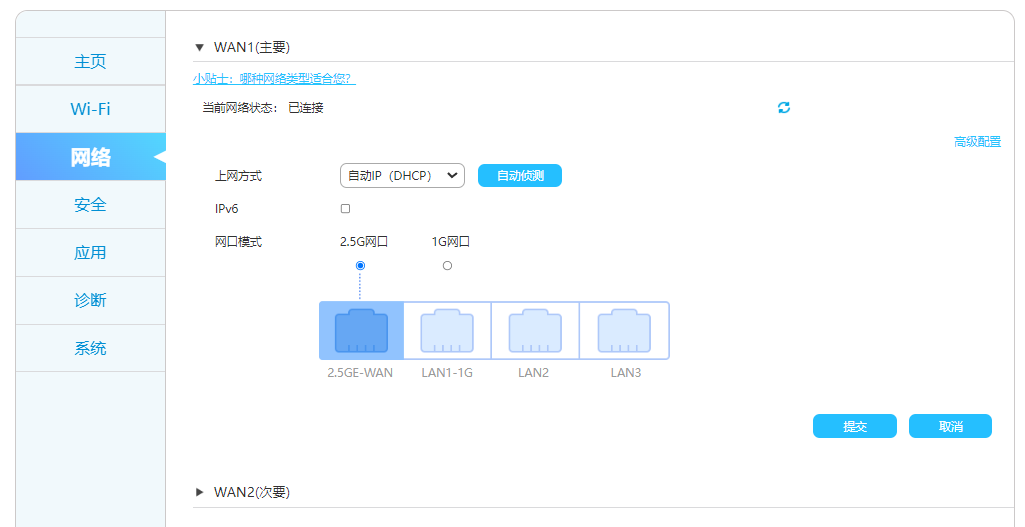1025x527 pixels.
Task: Open the Wi-Fi menu
Action: (x=90, y=109)
